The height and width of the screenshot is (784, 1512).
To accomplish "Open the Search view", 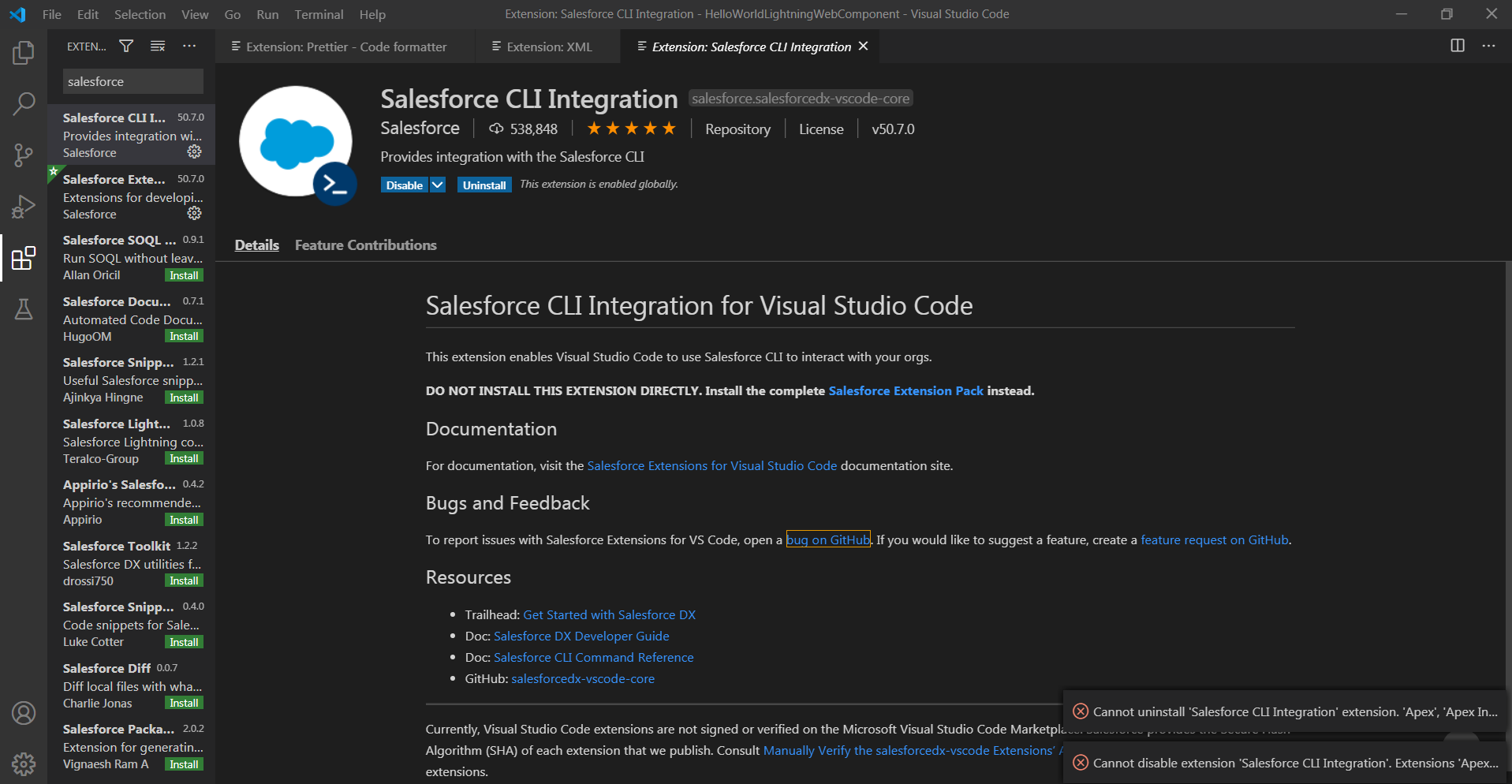I will (x=23, y=103).
